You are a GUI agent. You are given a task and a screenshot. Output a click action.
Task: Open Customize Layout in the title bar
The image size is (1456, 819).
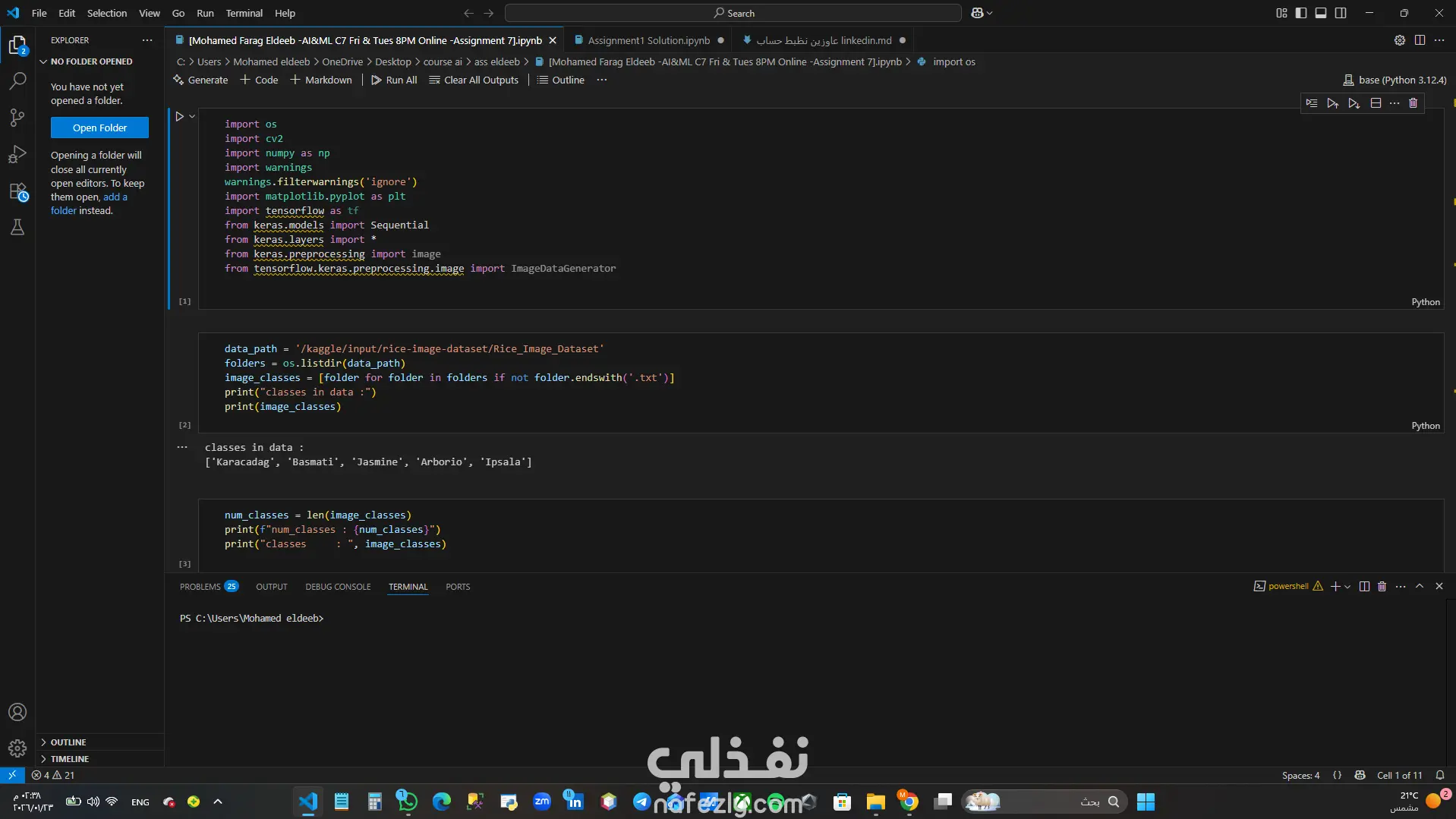(x=1281, y=13)
